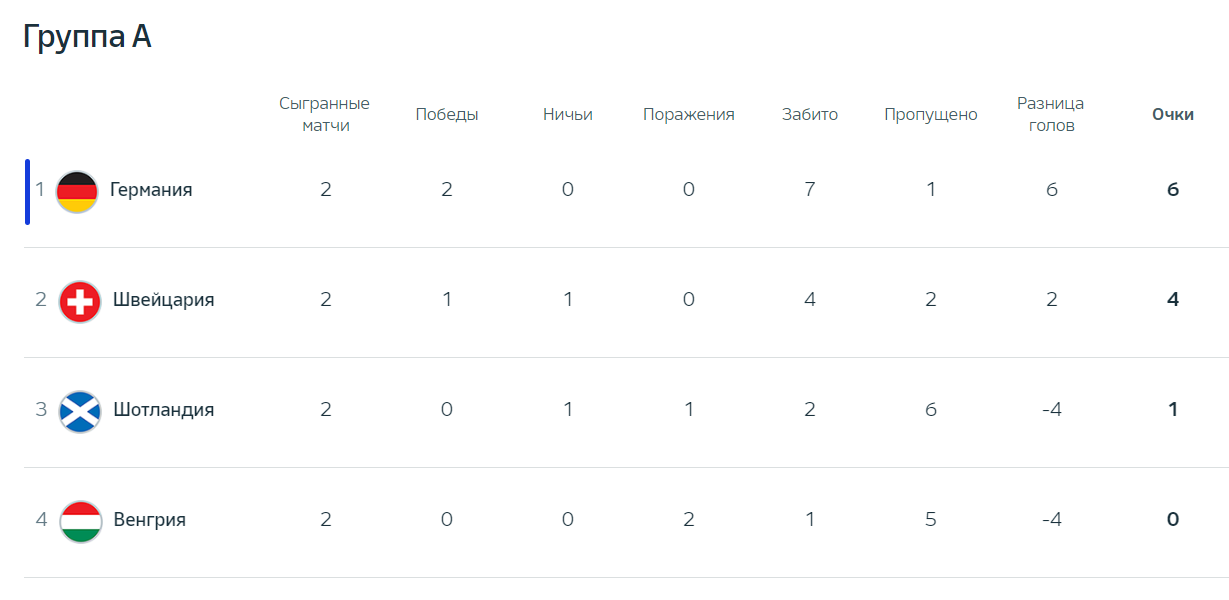Viewport: 1229px width, 600px height.
Task: Click the Scotland flag icon
Action: coord(80,411)
